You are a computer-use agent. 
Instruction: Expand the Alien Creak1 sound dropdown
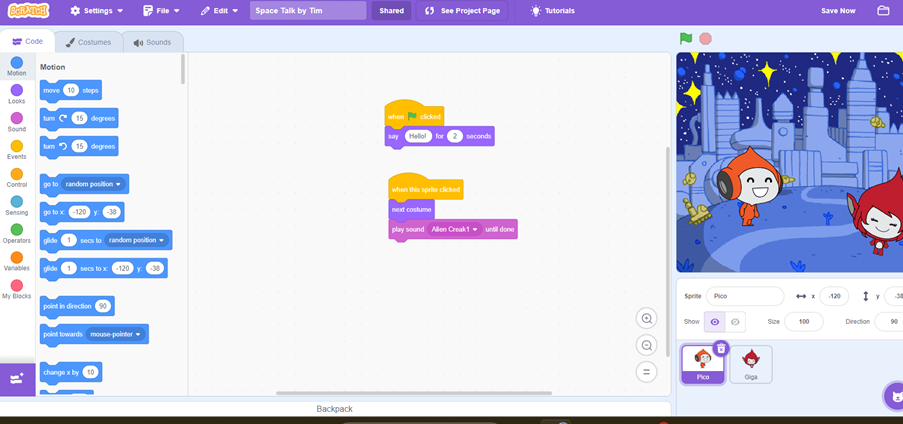[x=475, y=229]
